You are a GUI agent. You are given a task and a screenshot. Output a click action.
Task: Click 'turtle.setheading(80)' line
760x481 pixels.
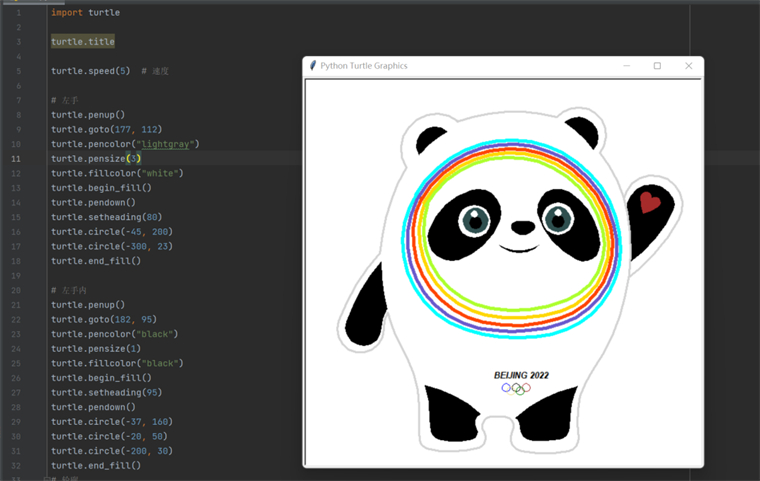[107, 217]
